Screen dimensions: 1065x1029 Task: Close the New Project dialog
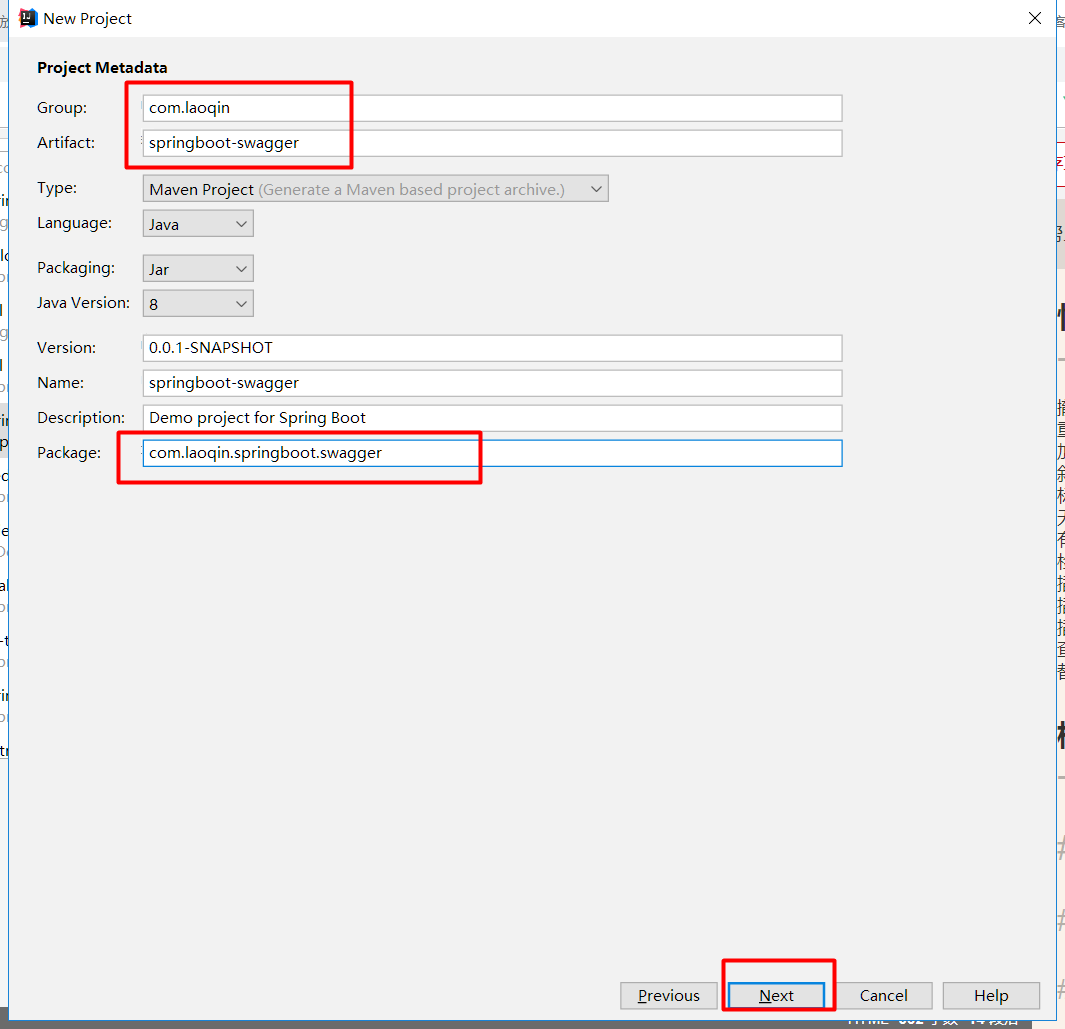click(x=1034, y=18)
